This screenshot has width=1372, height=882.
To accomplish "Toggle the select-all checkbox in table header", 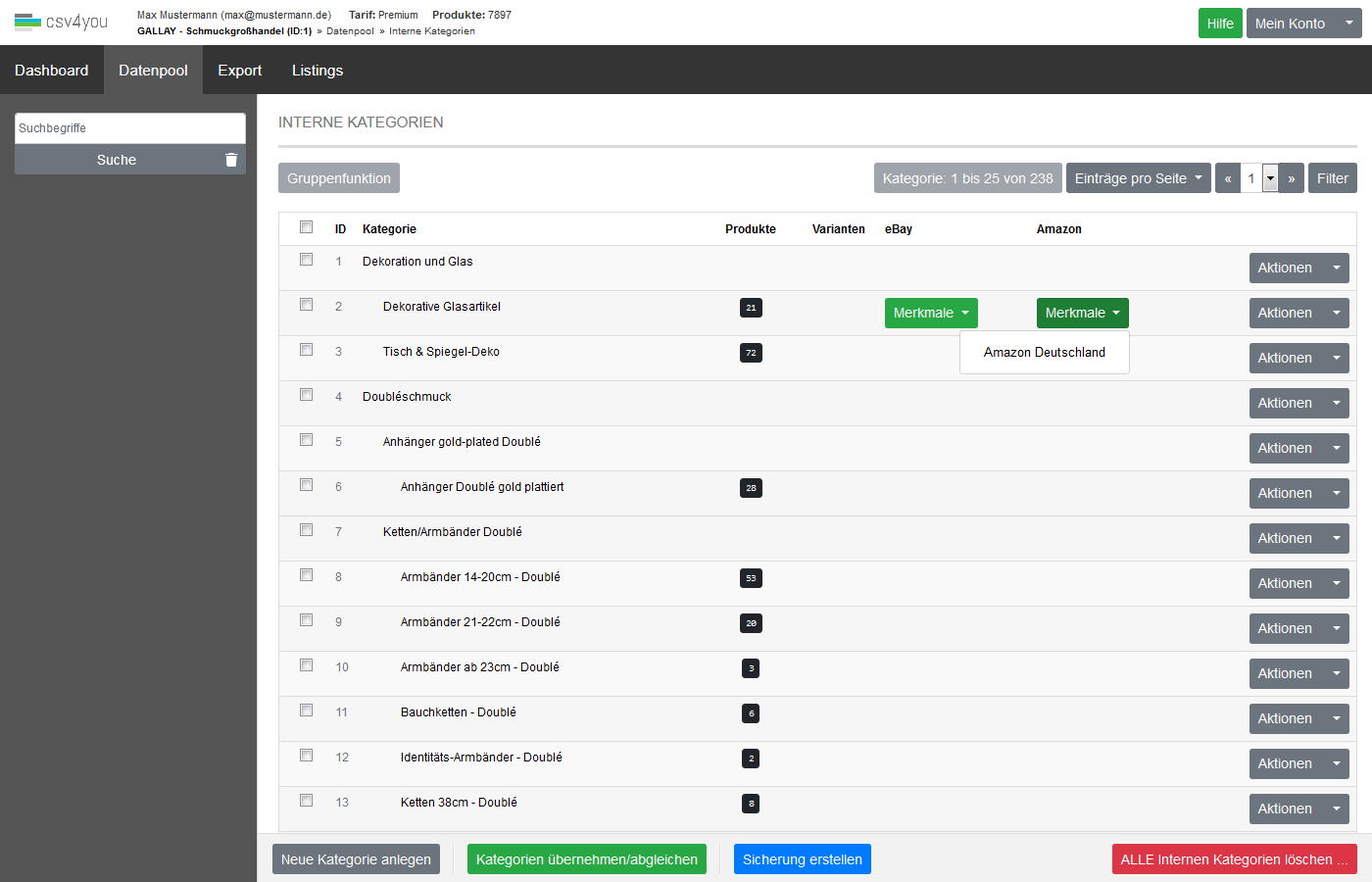I will coord(306,227).
